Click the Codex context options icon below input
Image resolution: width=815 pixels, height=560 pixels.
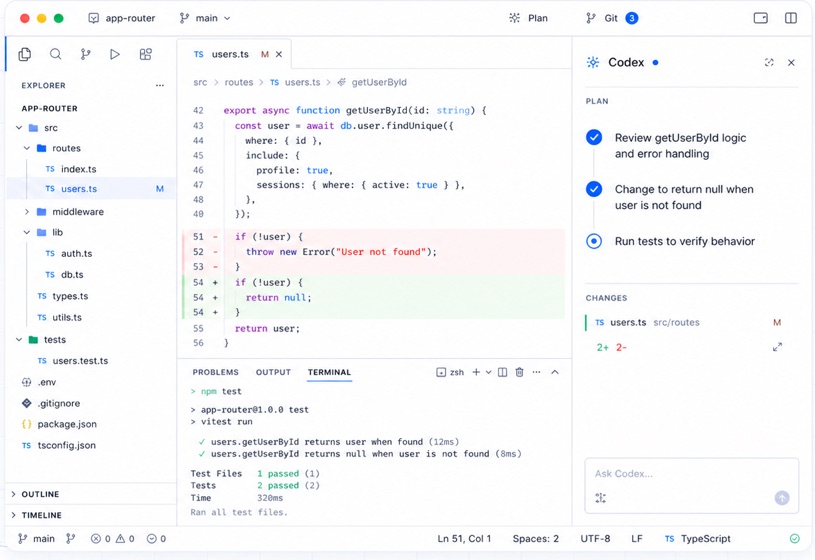601,498
